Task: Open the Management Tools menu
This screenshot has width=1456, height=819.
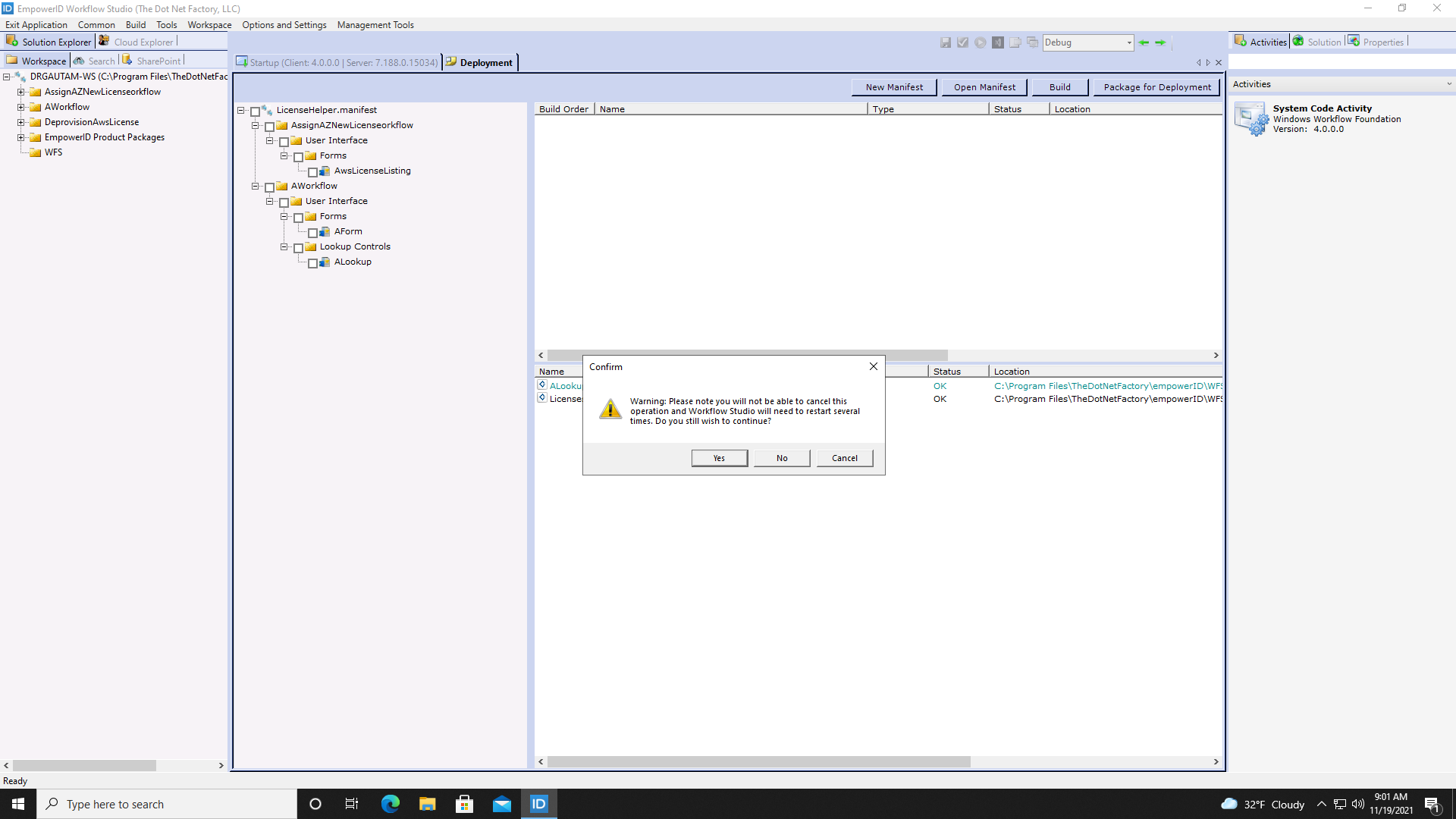Action: 375,24
